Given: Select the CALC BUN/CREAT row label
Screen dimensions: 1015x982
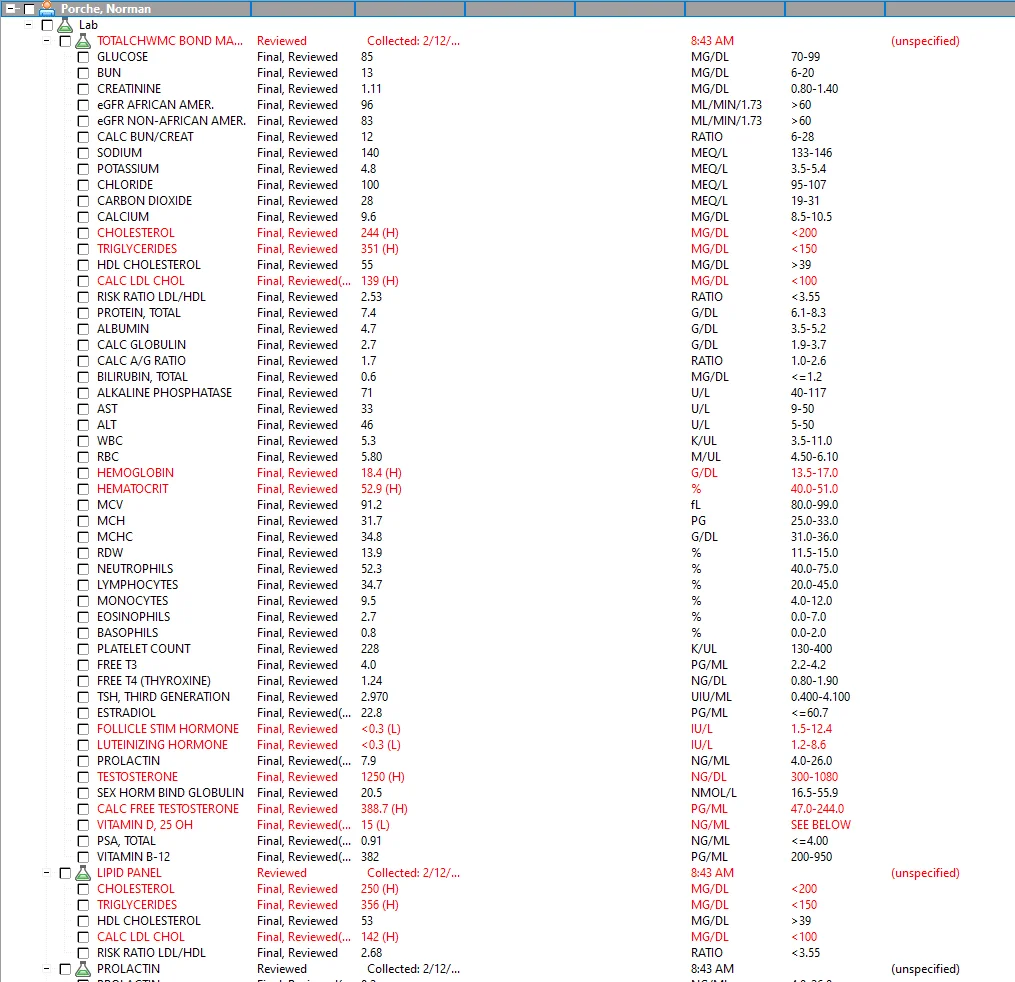Looking at the screenshot, I should pyautogui.click(x=145, y=137).
